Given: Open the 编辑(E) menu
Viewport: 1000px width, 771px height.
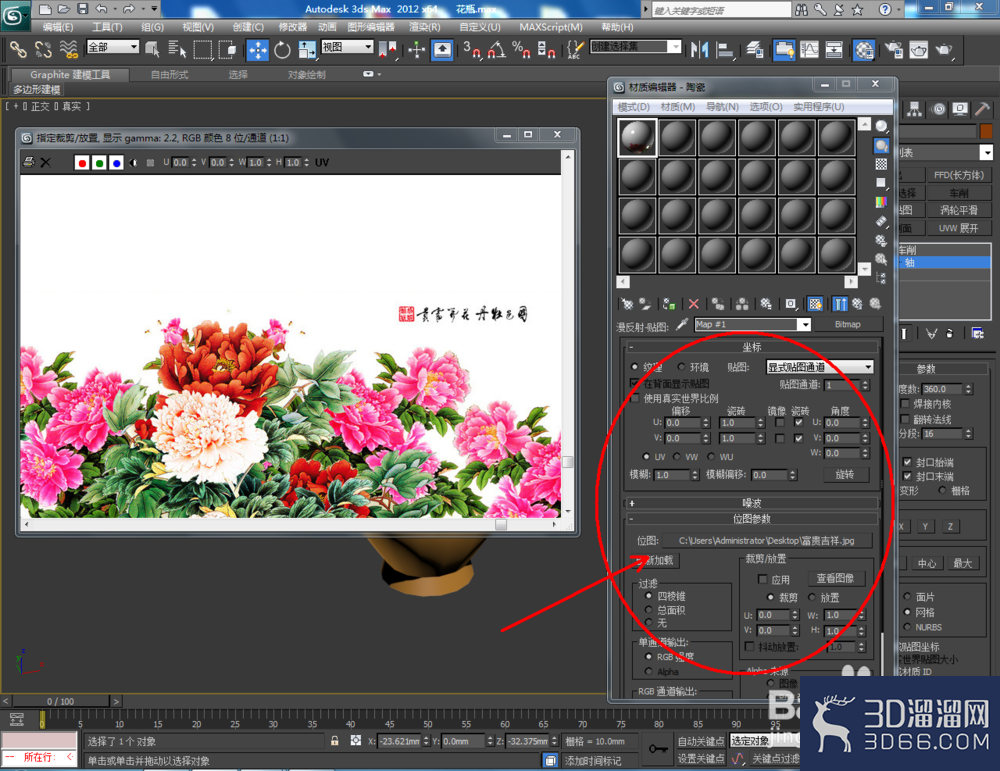Looking at the screenshot, I should tap(57, 27).
